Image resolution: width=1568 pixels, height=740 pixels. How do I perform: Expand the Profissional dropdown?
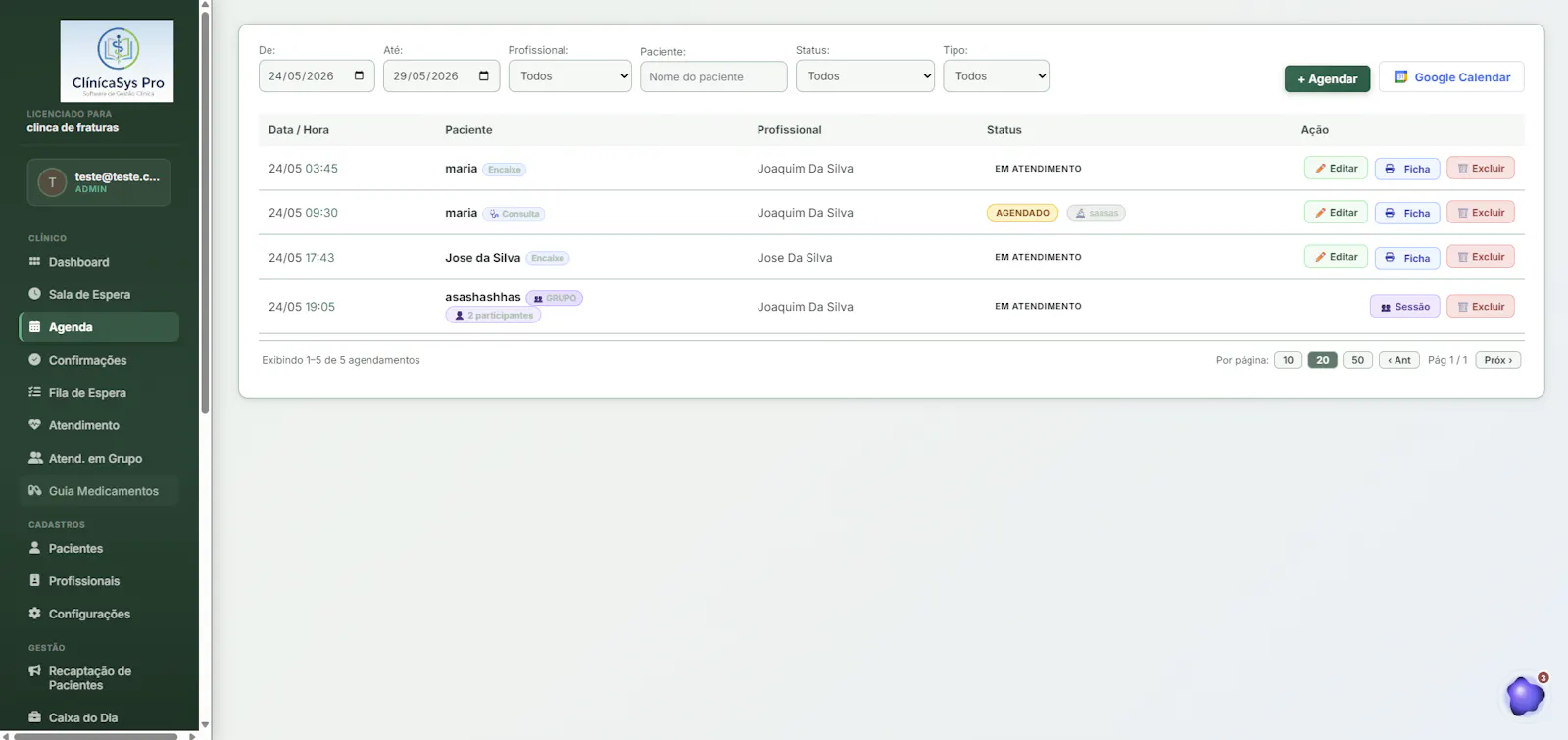coord(569,76)
